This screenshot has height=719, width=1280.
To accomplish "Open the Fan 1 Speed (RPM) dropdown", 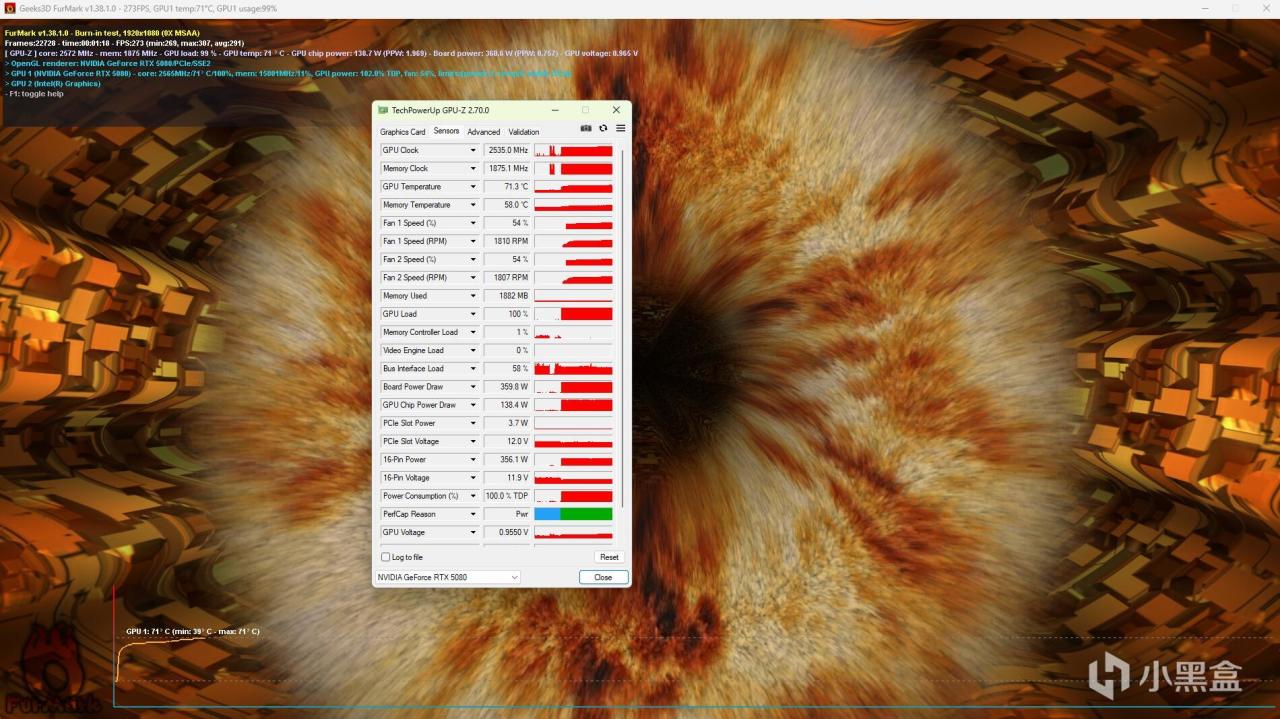I will pos(473,241).
